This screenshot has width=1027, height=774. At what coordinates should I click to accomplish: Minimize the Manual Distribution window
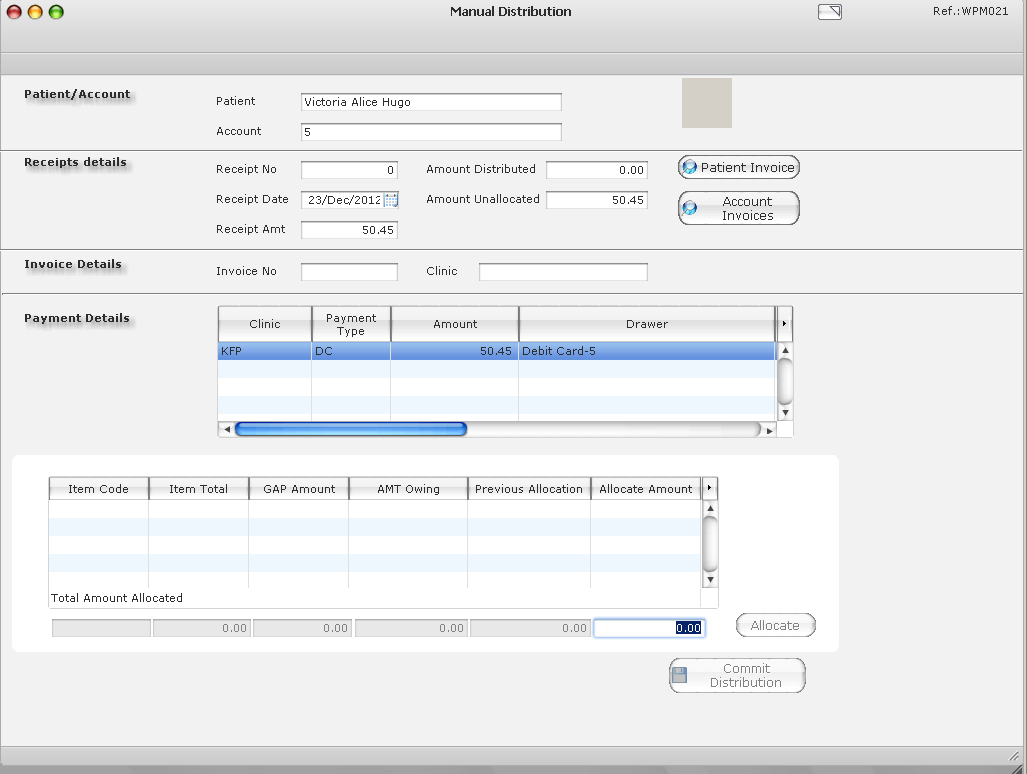(x=35, y=12)
